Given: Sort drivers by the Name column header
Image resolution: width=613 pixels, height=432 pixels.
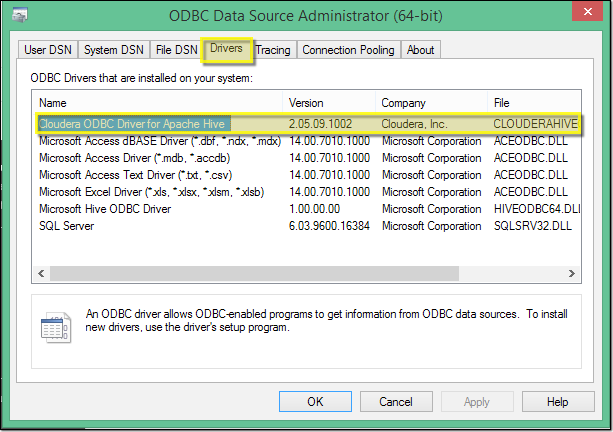Looking at the screenshot, I should click(158, 103).
